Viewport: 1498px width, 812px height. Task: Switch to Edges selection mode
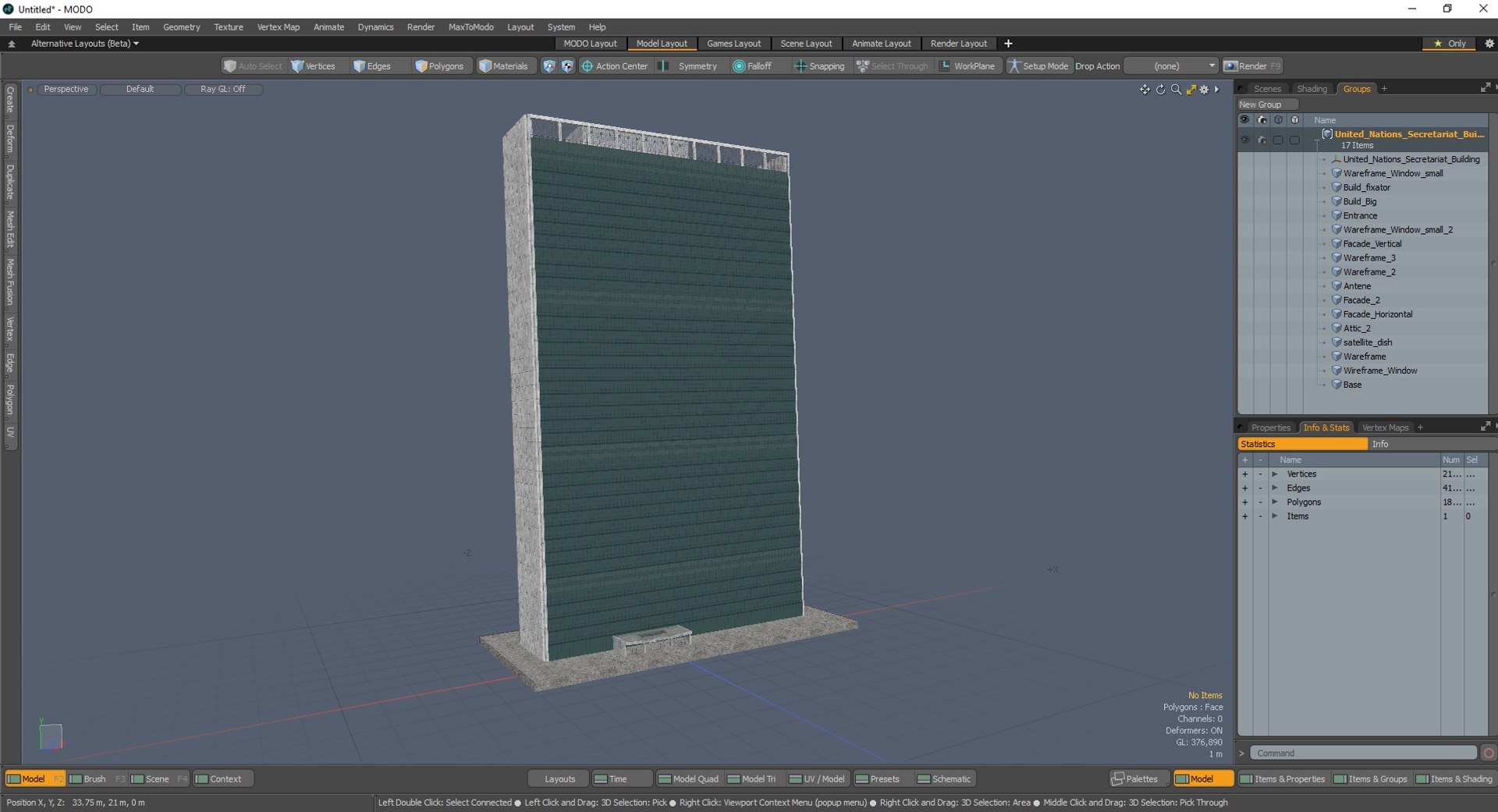tap(372, 66)
